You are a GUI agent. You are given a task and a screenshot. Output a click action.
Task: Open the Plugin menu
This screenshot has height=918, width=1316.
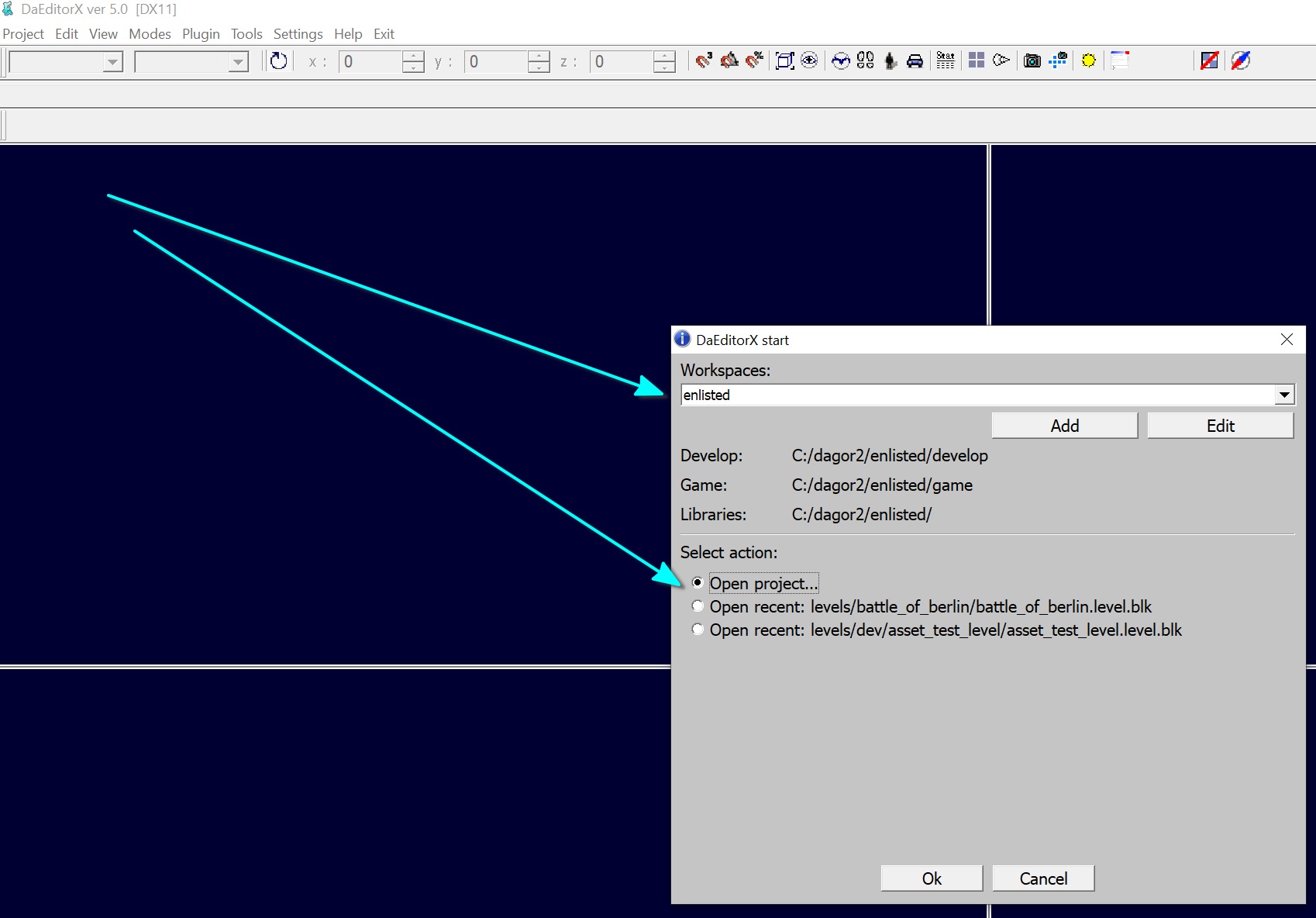pyautogui.click(x=201, y=34)
